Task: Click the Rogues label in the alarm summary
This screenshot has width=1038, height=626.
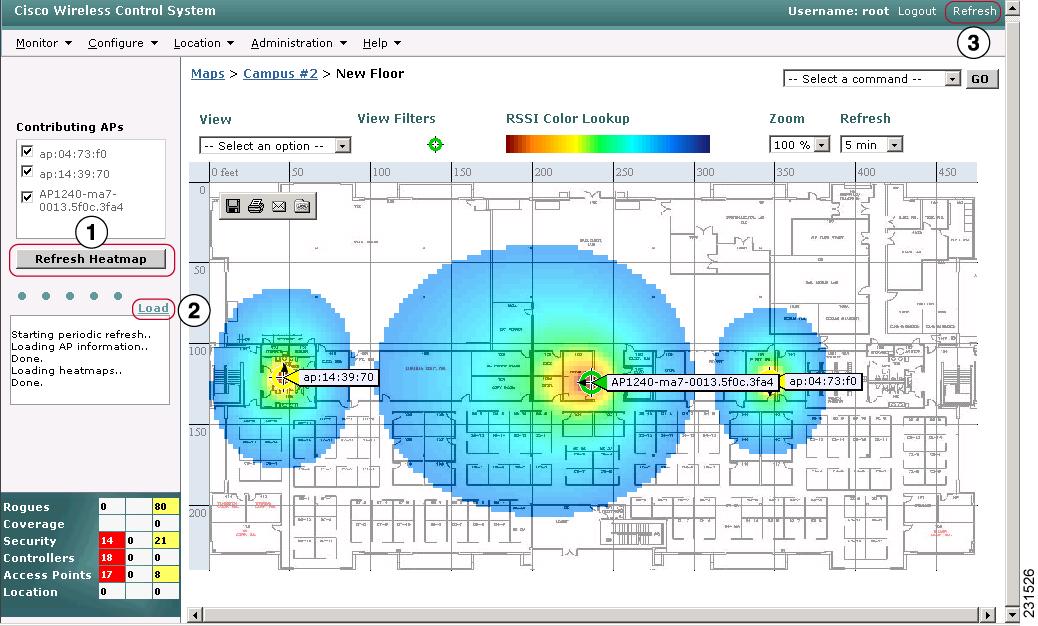Action: pos(26,507)
